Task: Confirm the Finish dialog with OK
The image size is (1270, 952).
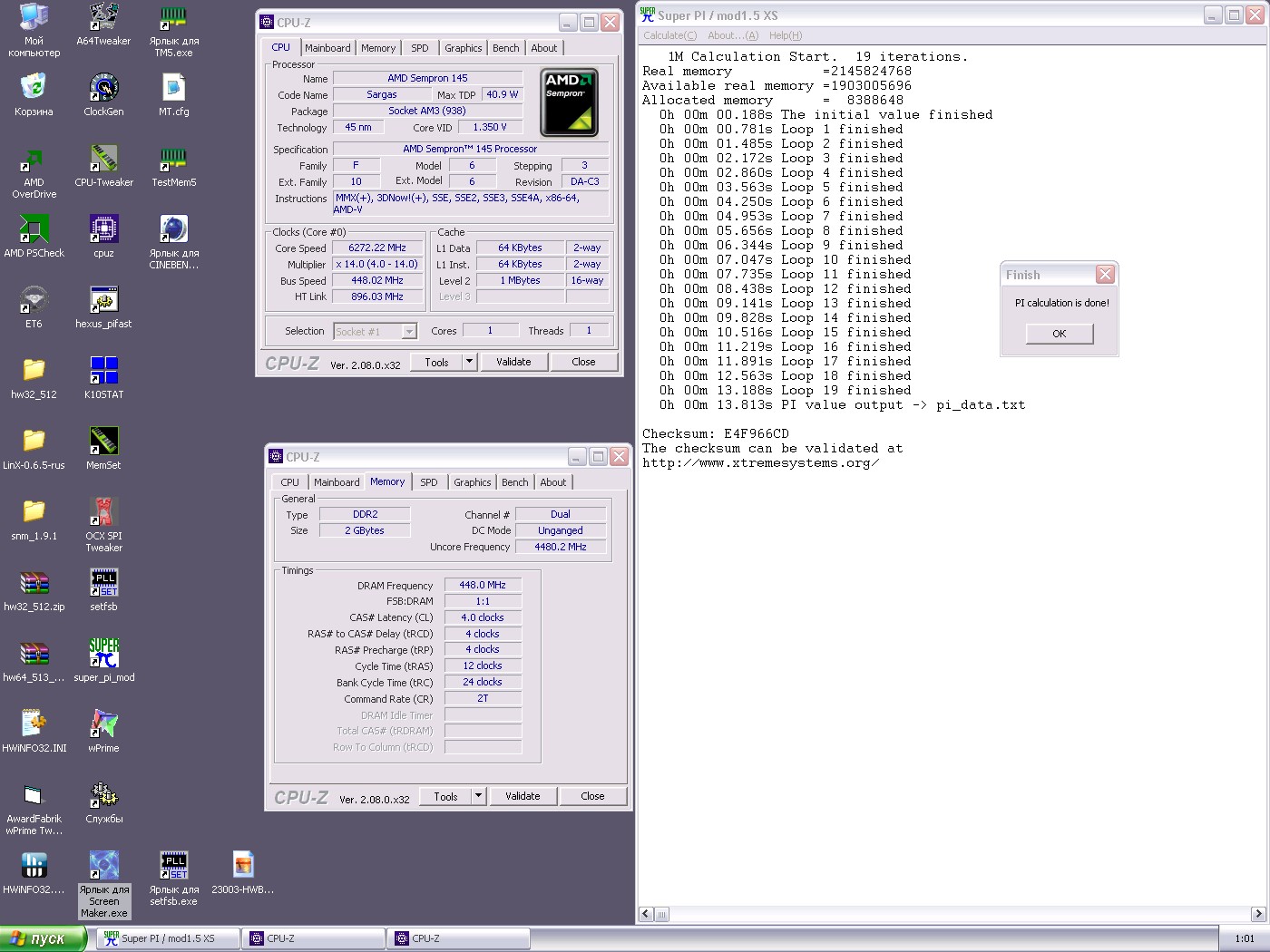Action: (1060, 334)
